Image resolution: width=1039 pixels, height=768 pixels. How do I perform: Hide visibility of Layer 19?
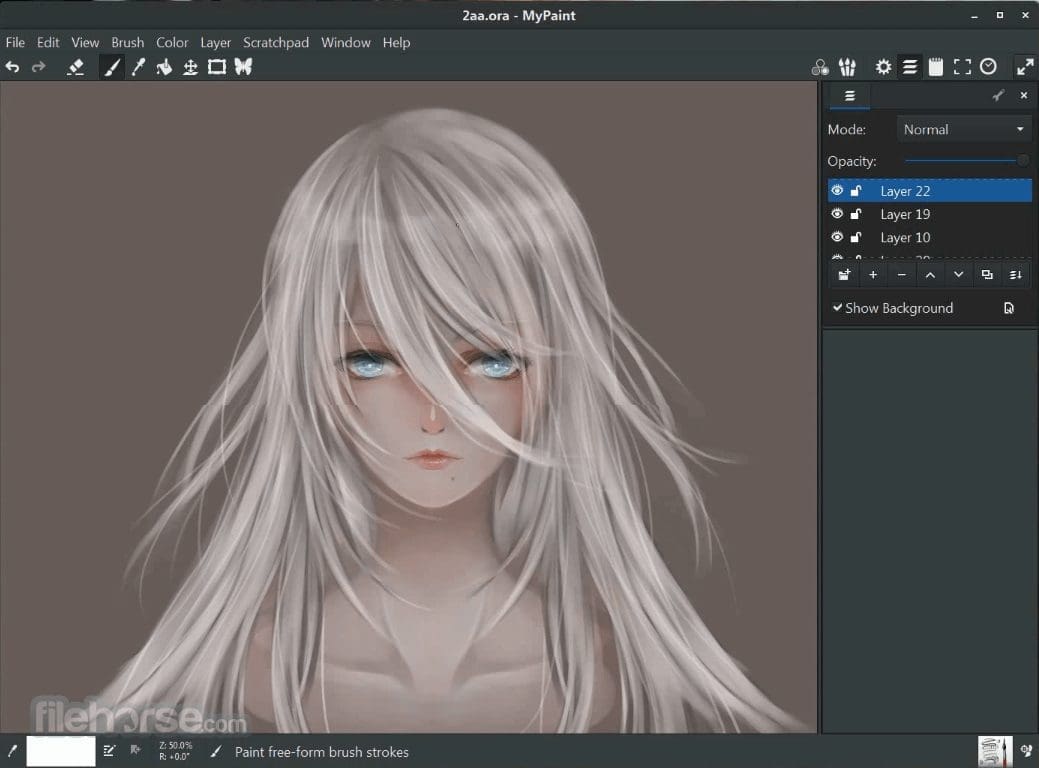[837, 213]
